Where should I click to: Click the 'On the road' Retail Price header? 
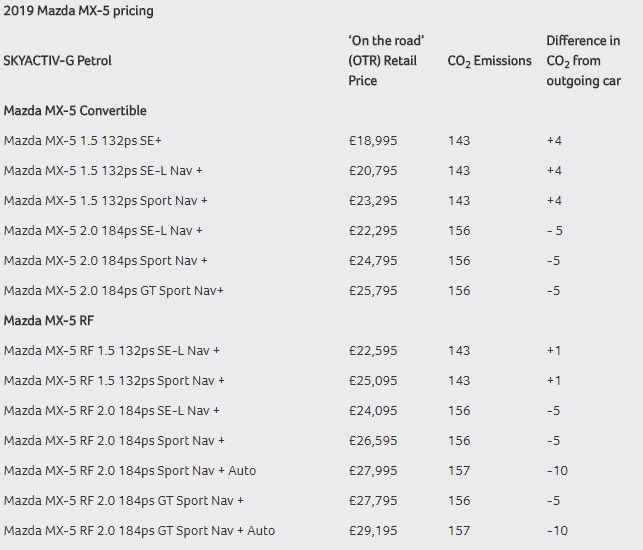point(386,60)
